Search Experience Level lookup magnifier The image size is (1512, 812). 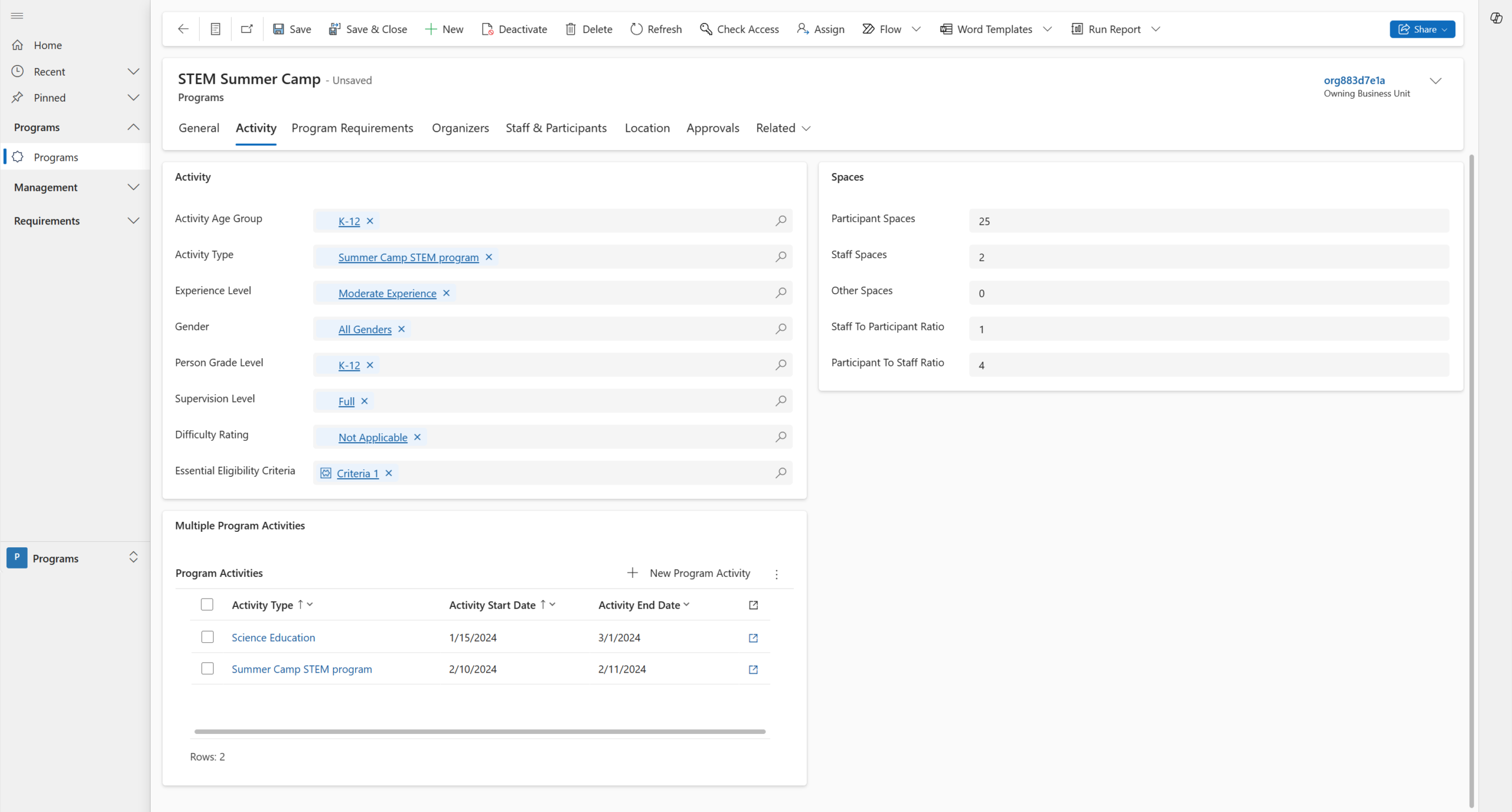coord(781,293)
